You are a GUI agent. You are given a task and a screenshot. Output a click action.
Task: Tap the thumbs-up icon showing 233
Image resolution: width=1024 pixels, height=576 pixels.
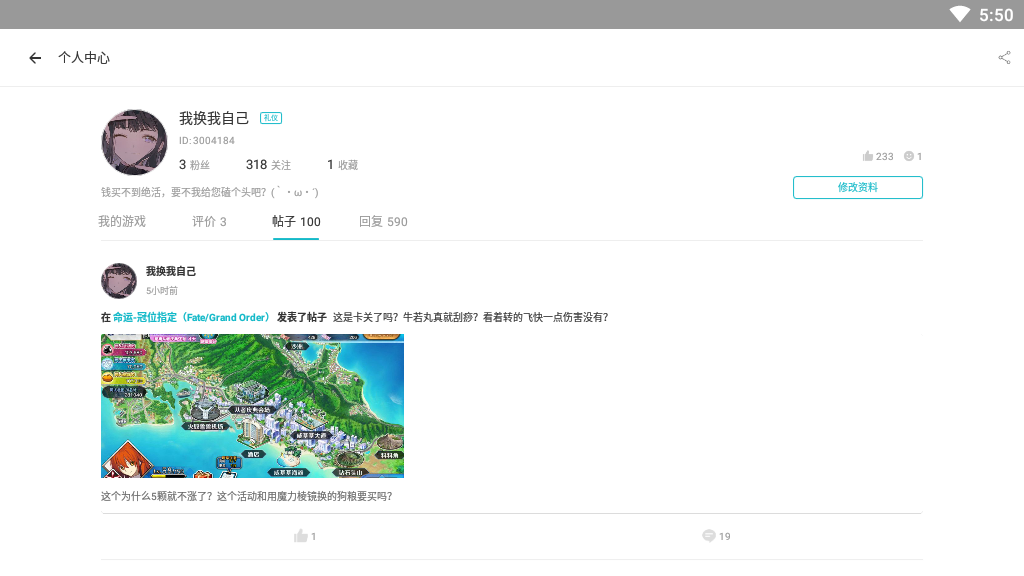(868, 156)
